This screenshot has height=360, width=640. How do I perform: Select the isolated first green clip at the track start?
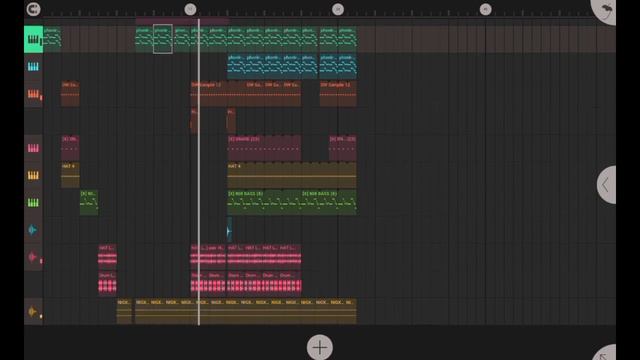click(52, 38)
